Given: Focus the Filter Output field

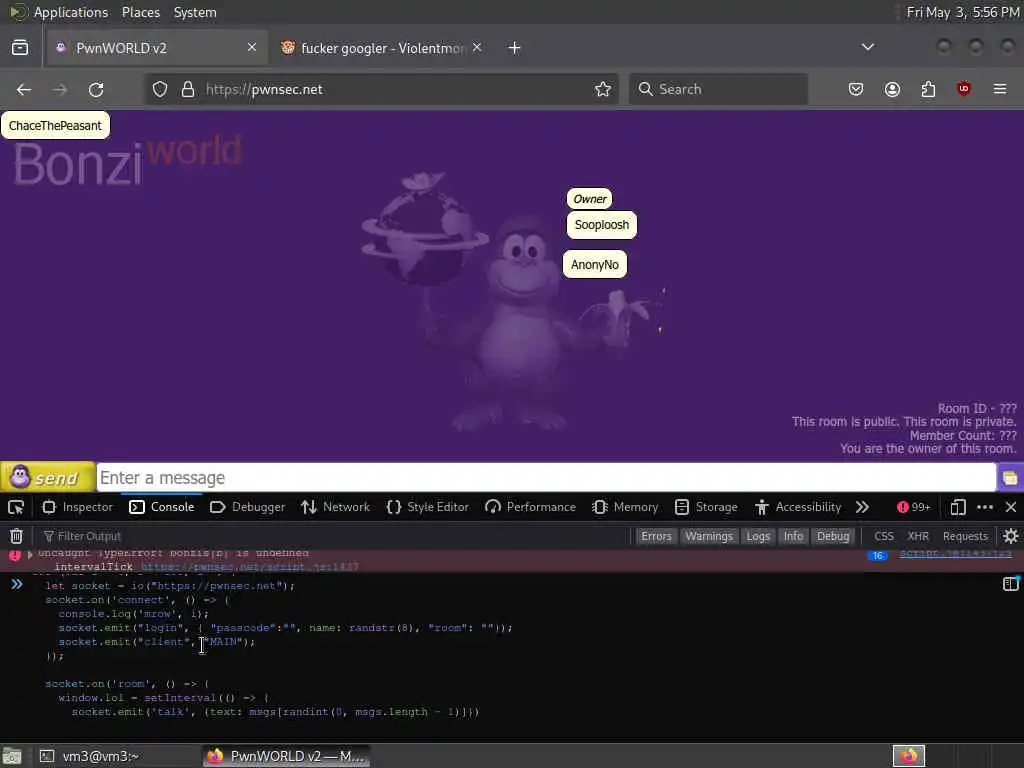Looking at the screenshot, I should (x=333, y=536).
